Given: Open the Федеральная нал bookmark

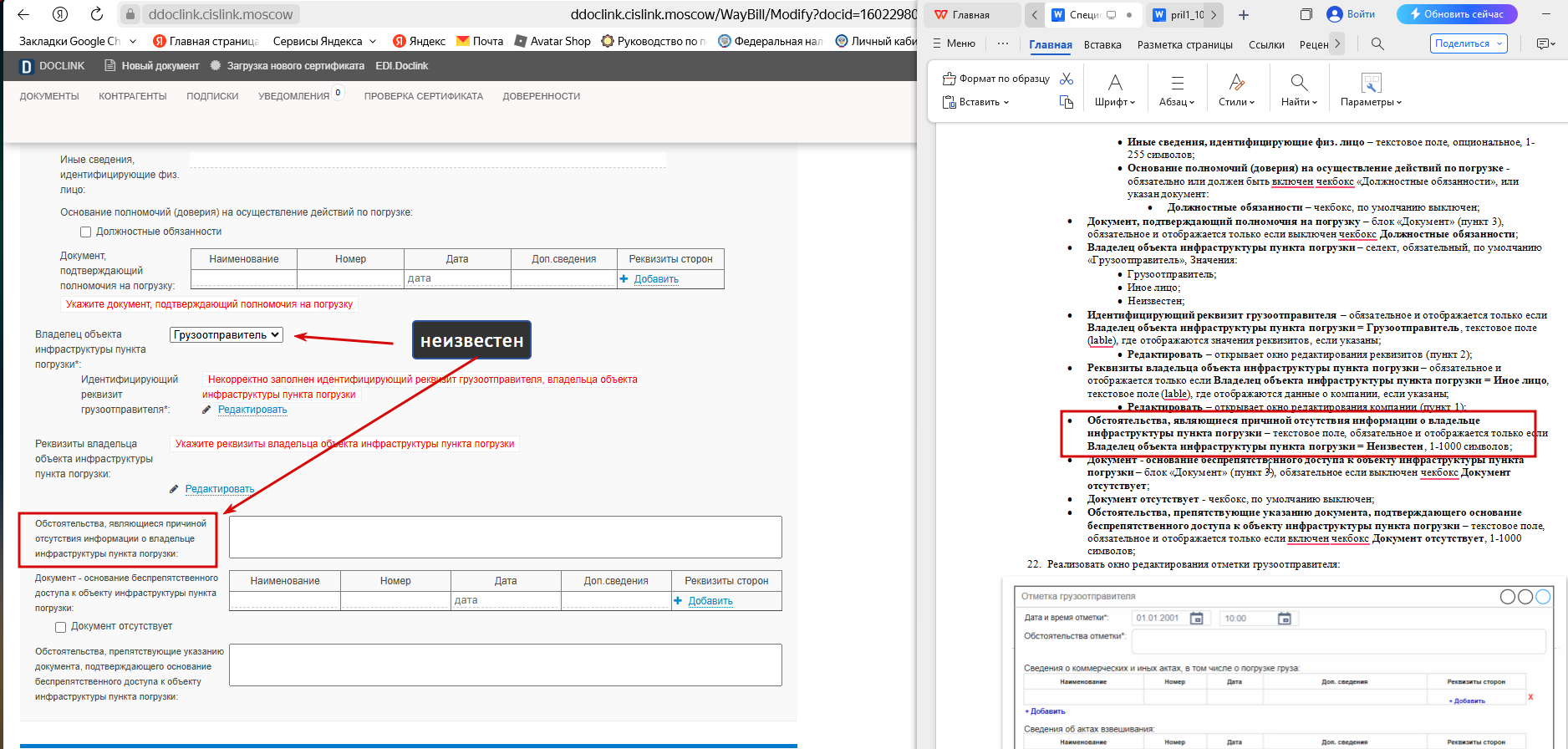Looking at the screenshot, I should [771, 41].
